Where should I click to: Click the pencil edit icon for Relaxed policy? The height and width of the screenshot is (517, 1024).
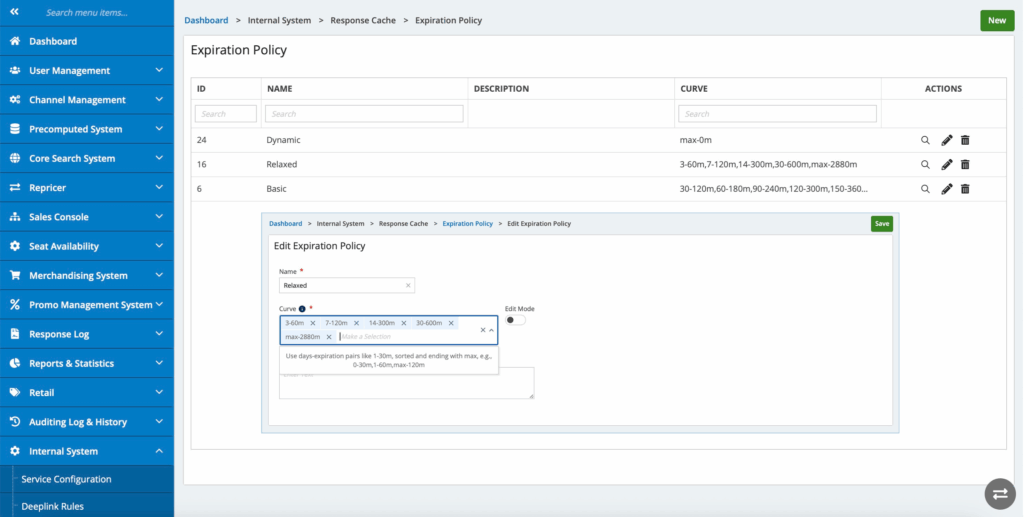(x=947, y=164)
